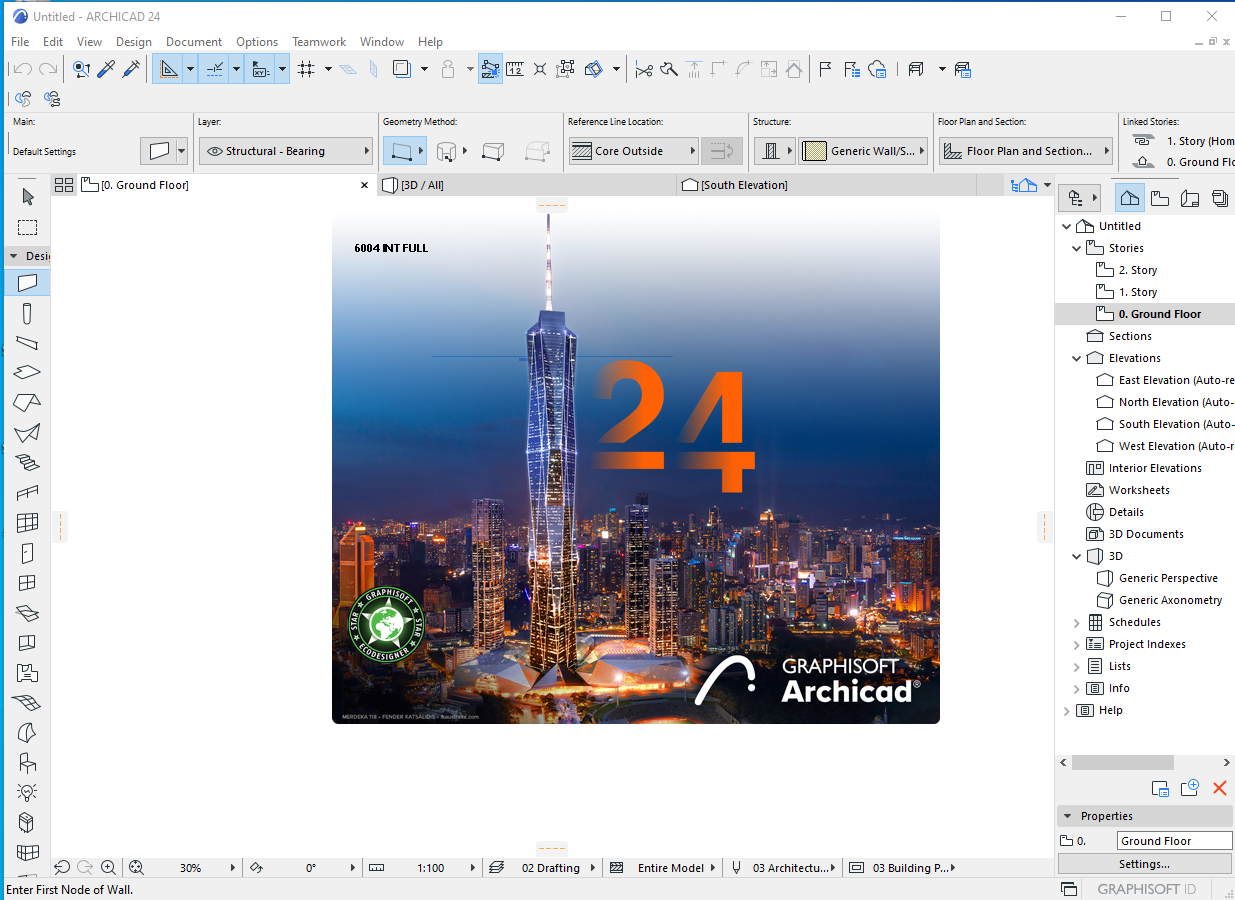Click the Split scissors icon
The height and width of the screenshot is (900, 1235).
pyautogui.click(x=643, y=69)
